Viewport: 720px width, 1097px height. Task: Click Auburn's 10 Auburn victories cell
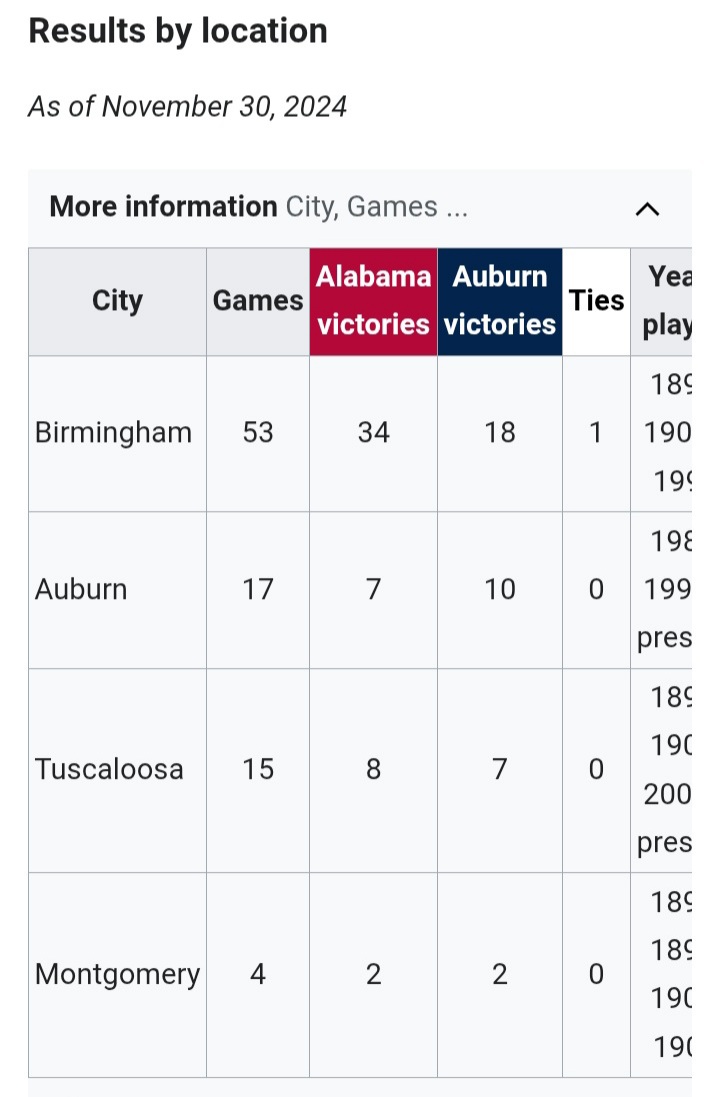pos(500,590)
